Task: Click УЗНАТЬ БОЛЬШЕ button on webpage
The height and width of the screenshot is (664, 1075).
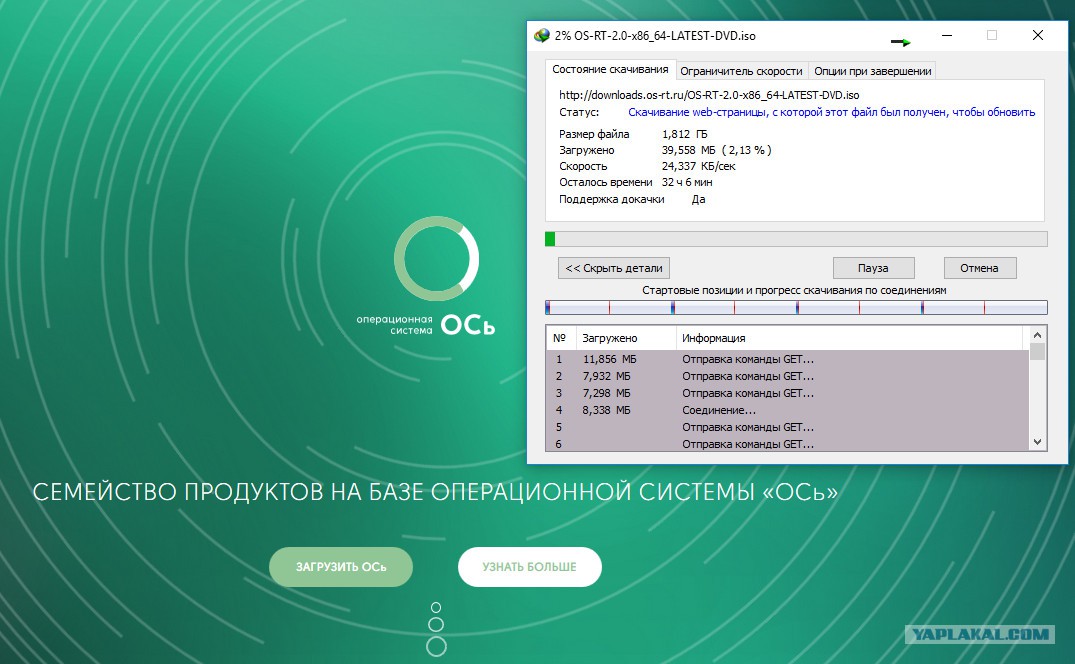Action: click(x=529, y=567)
